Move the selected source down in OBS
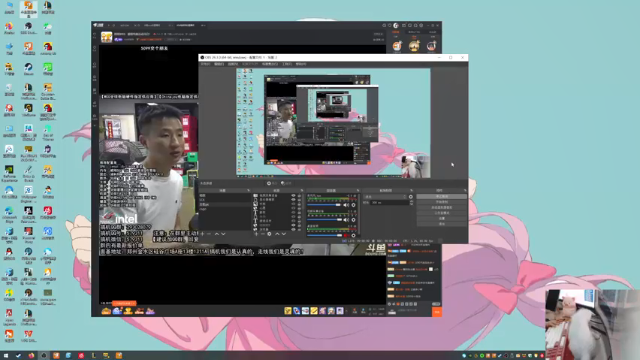640x360 pixels. point(284,234)
